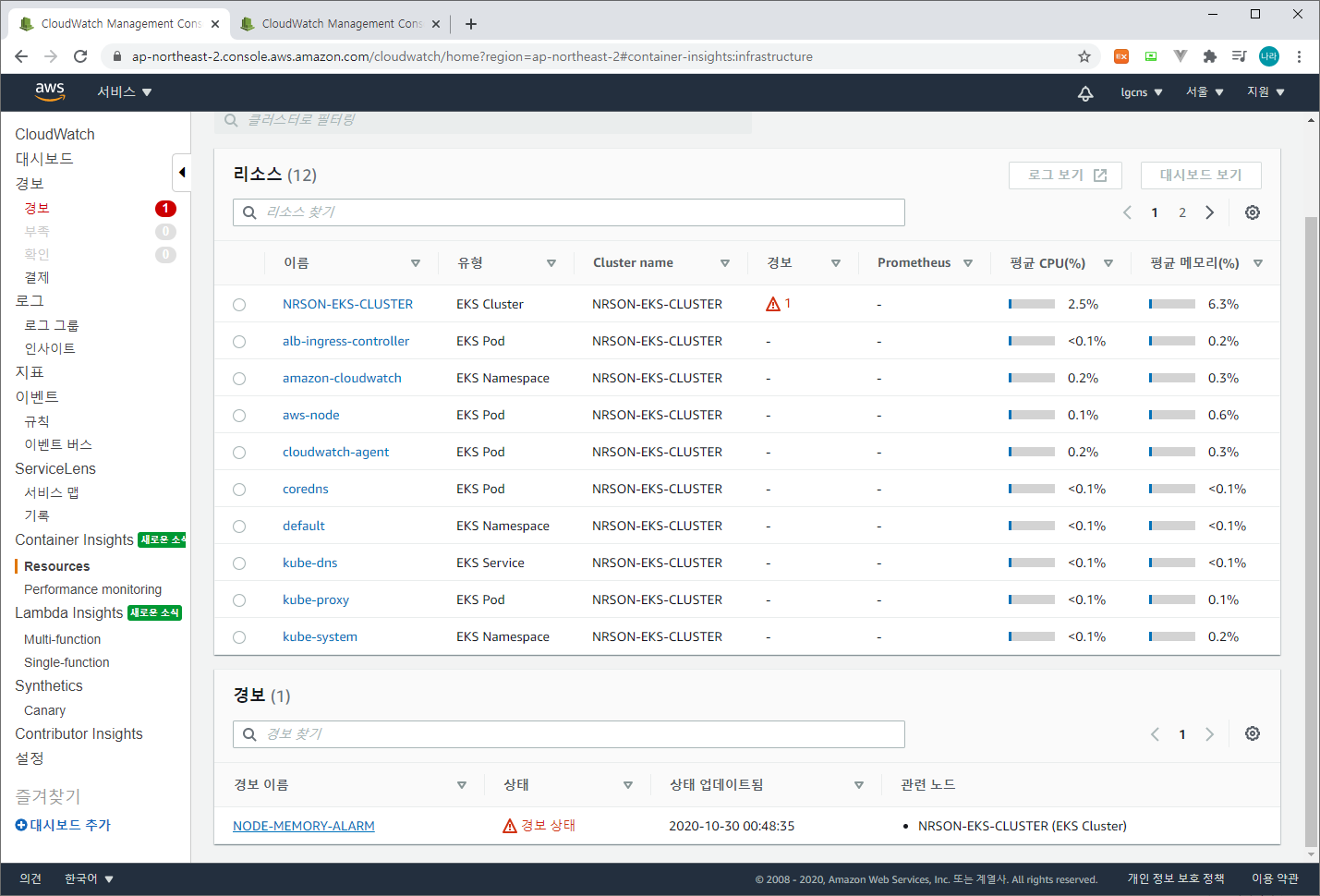Image resolution: width=1320 pixels, height=896 pixels.
Task: Click the AWS logo home icon
Action: [x=50, y=91]
